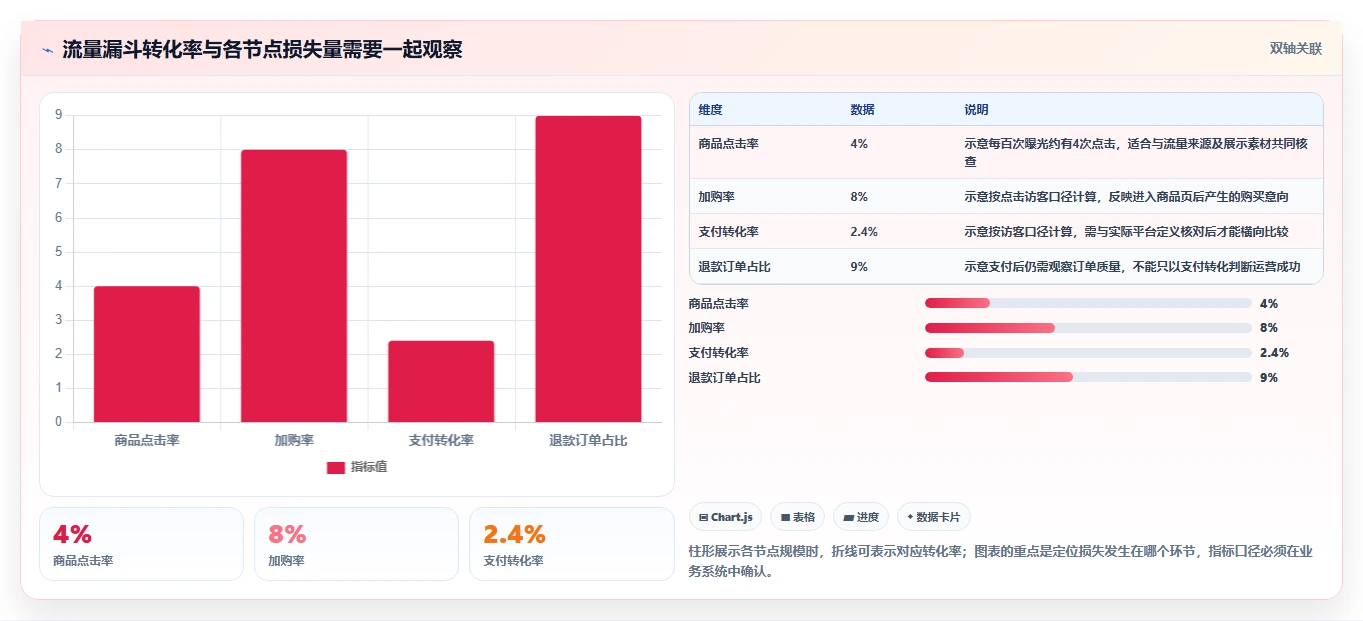Click the 商品点击率 x-axis label

[x=147, y=440]
